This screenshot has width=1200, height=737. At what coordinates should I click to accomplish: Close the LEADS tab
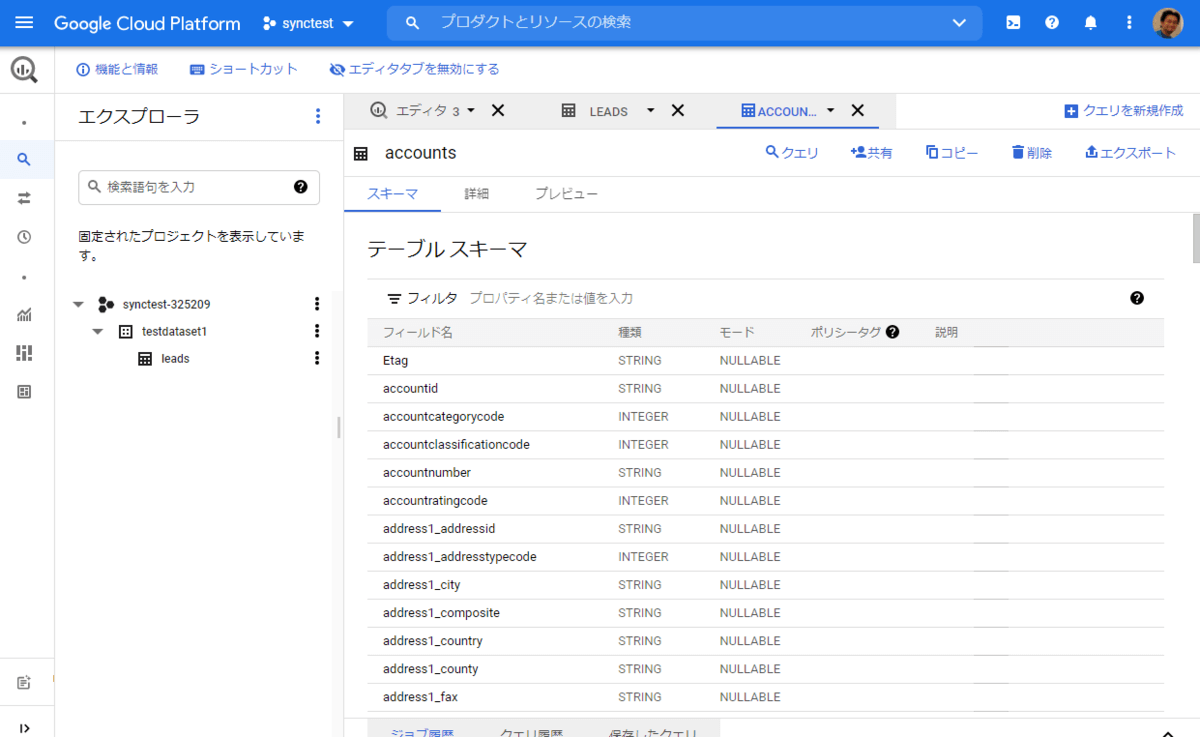(x=677, y=111)
